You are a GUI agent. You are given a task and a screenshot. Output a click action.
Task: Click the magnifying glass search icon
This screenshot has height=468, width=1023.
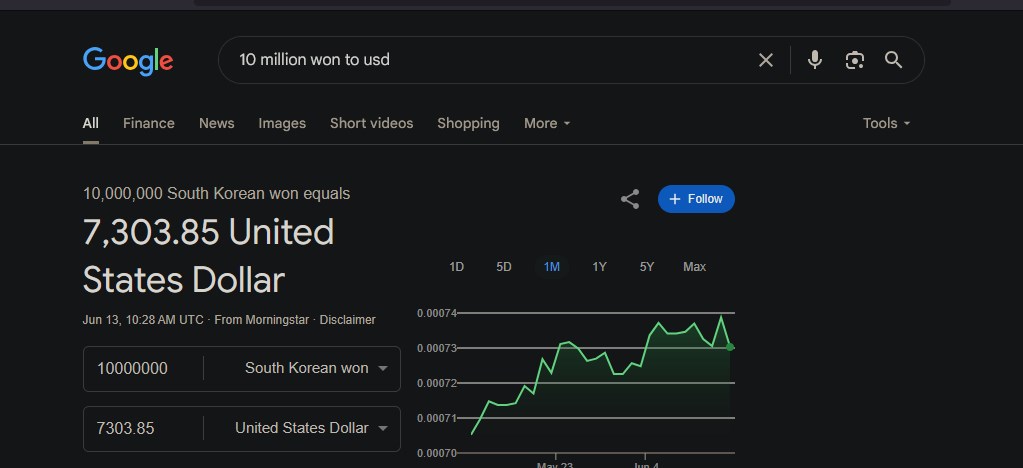point(893,60)
